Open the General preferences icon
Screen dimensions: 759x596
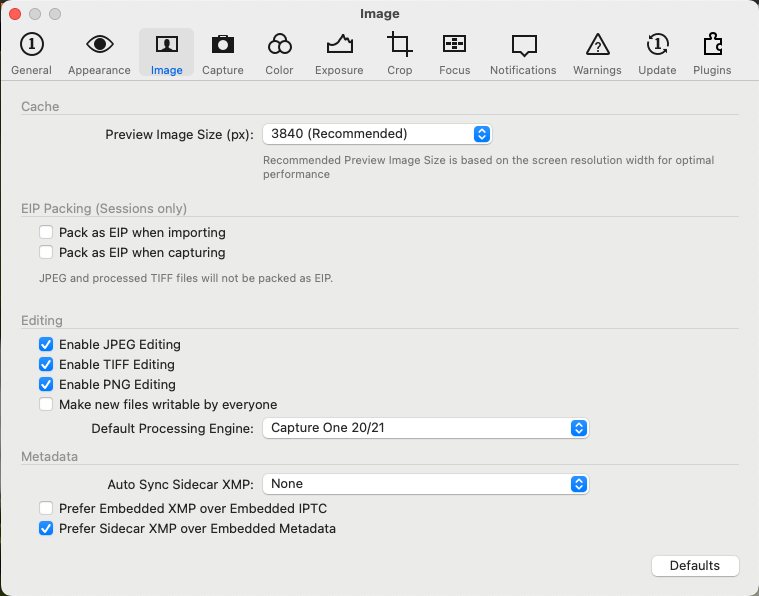point(31,45)
